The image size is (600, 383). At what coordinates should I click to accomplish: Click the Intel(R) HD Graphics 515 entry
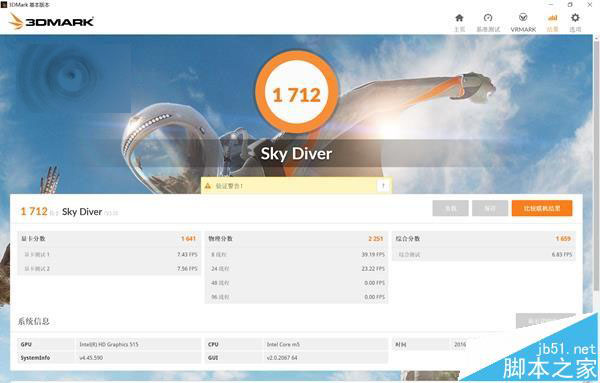[109, 344]
